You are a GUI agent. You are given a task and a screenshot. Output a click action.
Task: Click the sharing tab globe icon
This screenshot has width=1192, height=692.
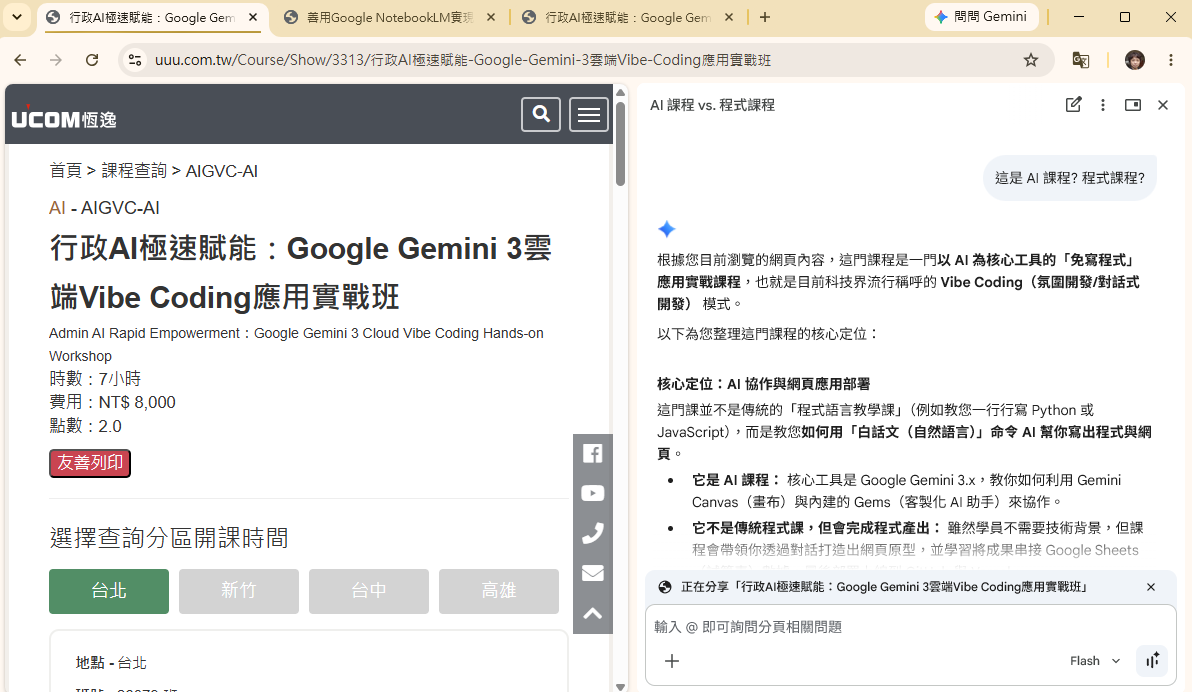pyautogui.click(x=665, y=587)
